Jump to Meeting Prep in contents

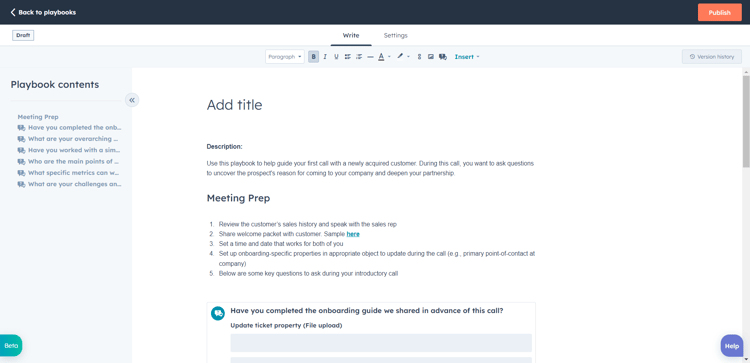click(38, 117)
